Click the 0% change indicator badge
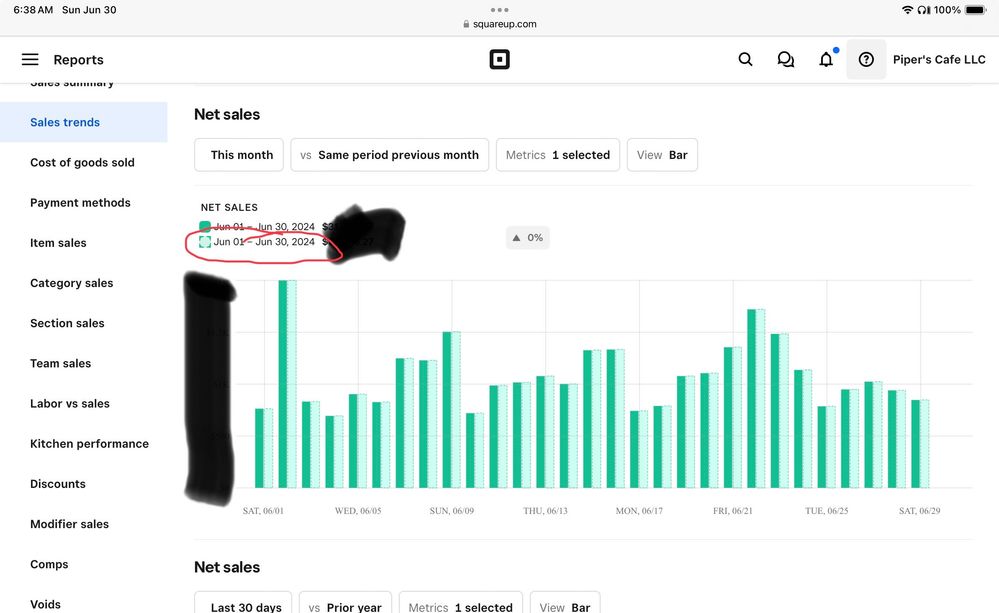Viewport: 999px width, 613px height. pos(527,238)
